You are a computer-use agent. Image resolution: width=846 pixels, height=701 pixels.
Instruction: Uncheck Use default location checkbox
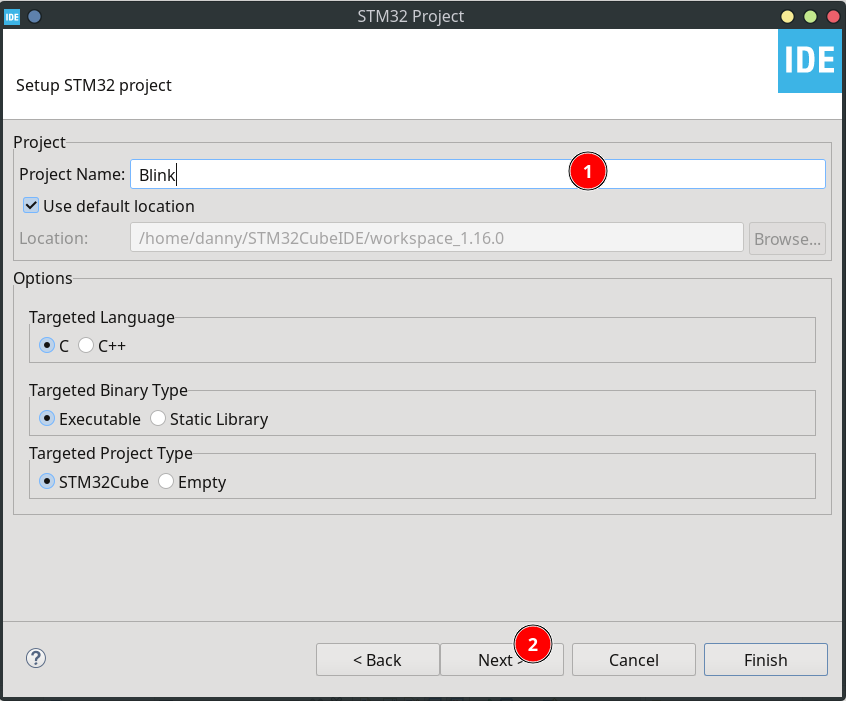[x=31, y=206]
